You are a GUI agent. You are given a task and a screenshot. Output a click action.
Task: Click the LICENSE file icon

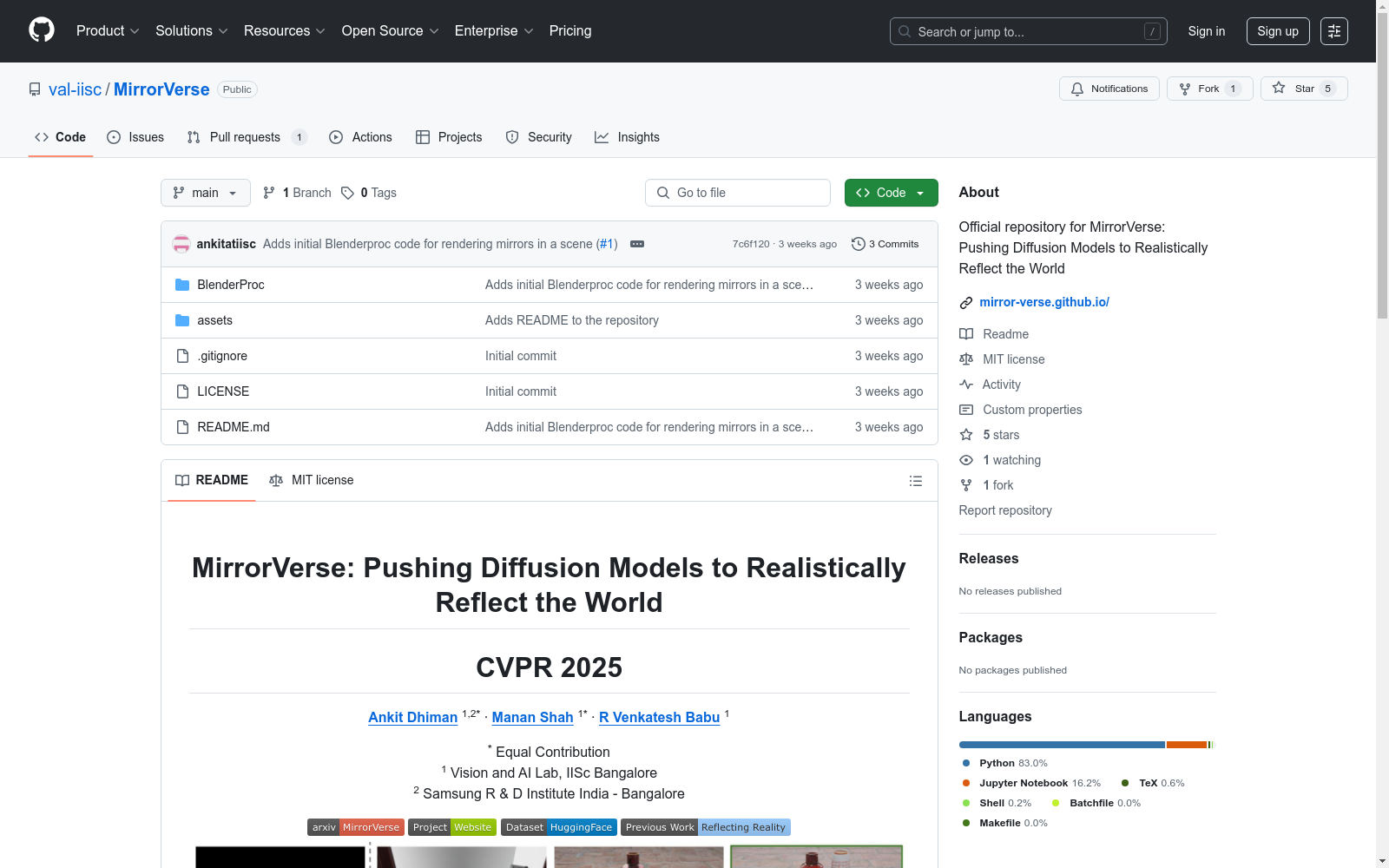coord(182,391)
